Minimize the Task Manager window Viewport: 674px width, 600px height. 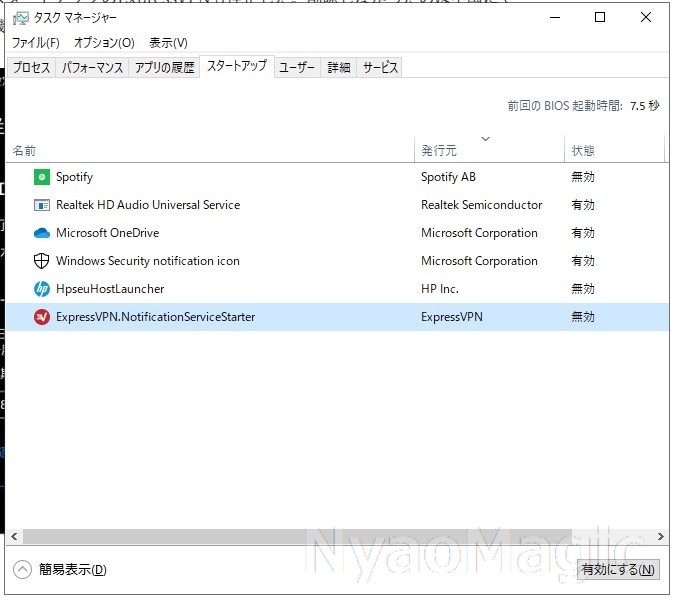click(x=555, y=18)
